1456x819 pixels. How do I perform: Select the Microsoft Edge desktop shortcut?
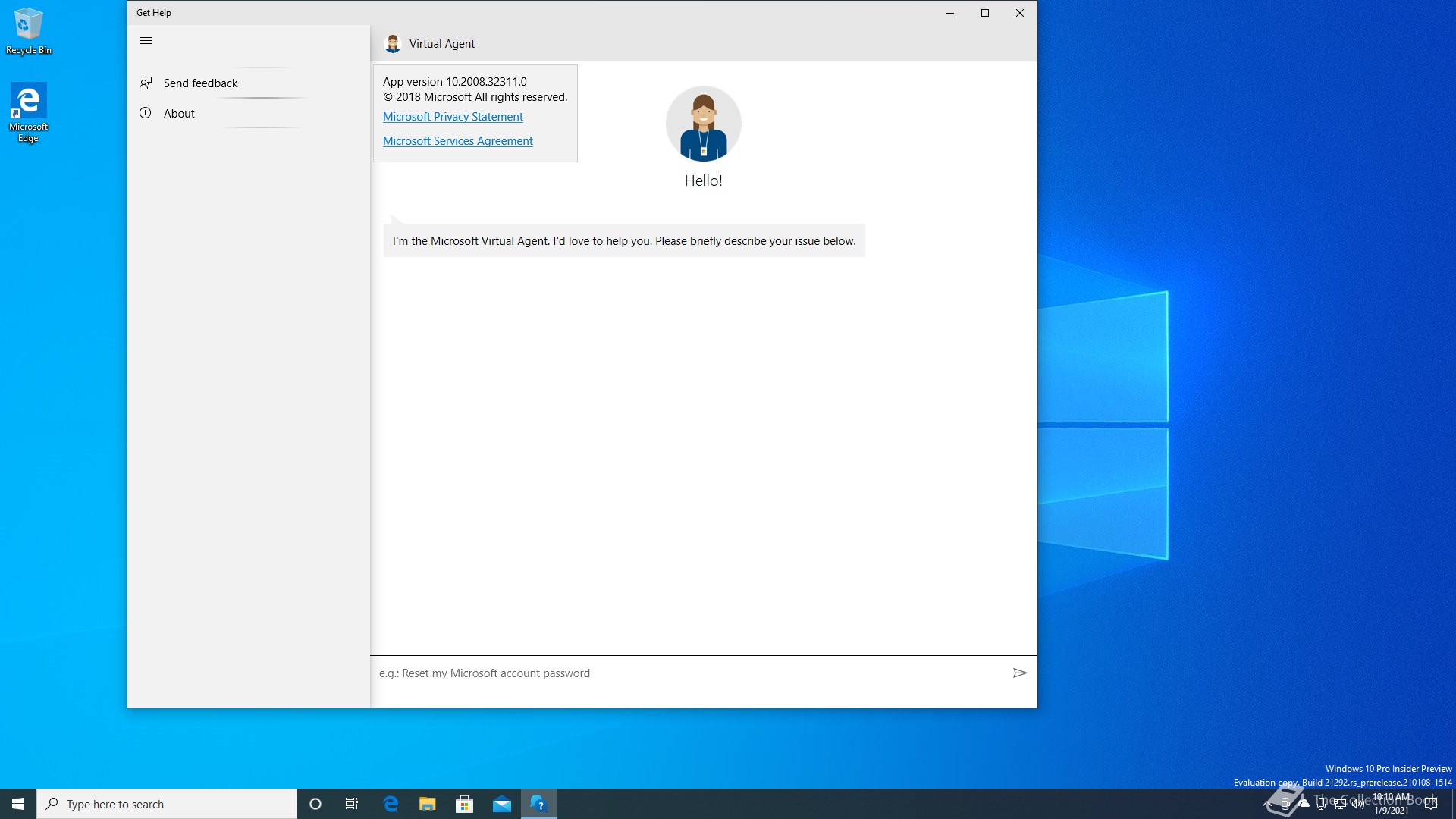coord(28,112)
